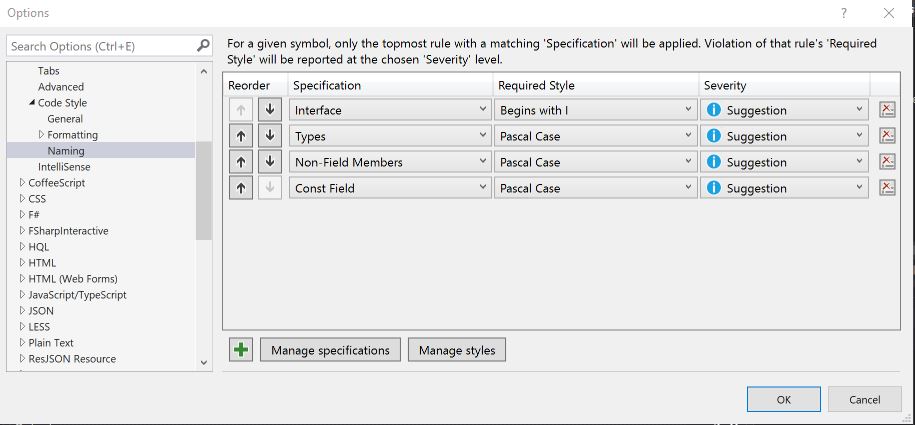Select General under Code Style

pyautogui.click(x=65, y=119)
